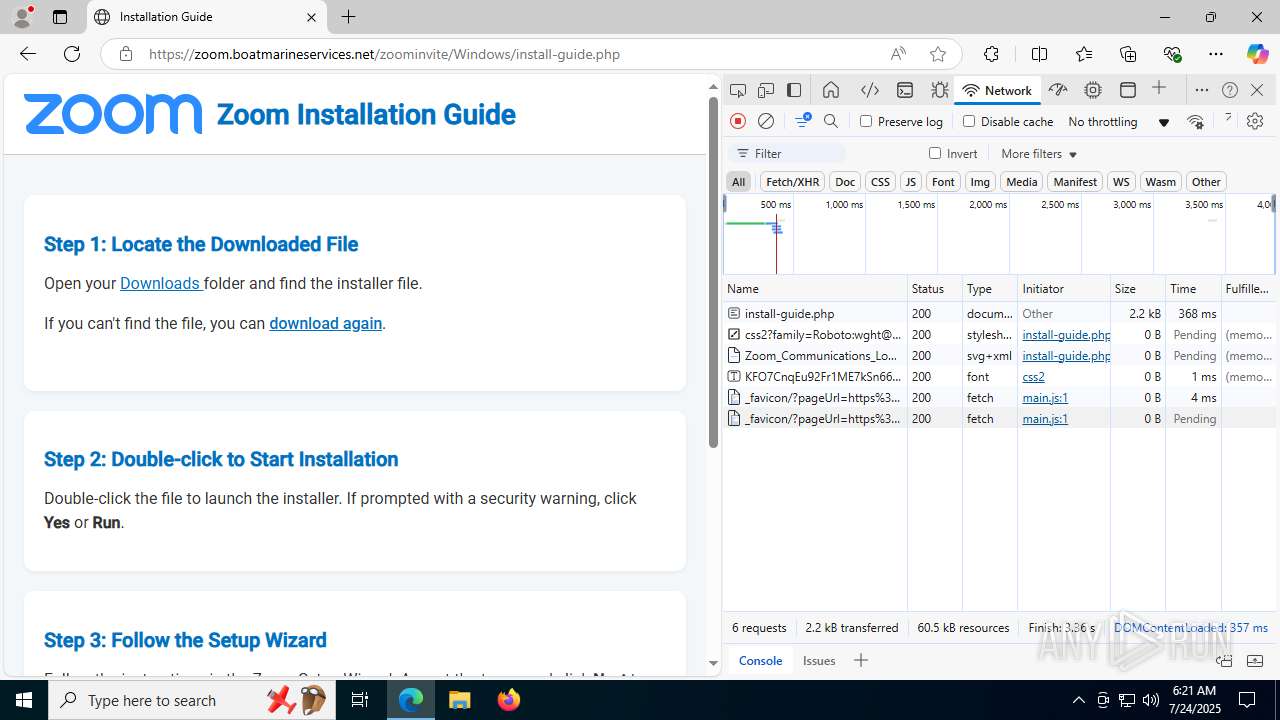Viewport: 1280px width, 720px height.
Task: Open the Performance panel gauge icon
Action: pos(1058,90)
